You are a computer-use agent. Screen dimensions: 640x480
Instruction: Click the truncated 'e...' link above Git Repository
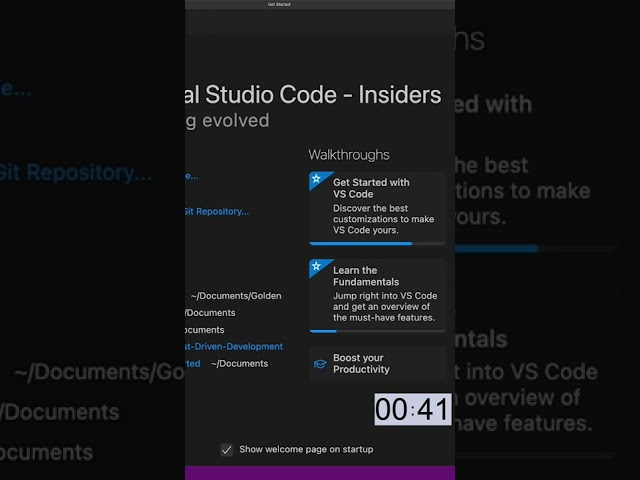pyautogui.click(x=192, y=176)
